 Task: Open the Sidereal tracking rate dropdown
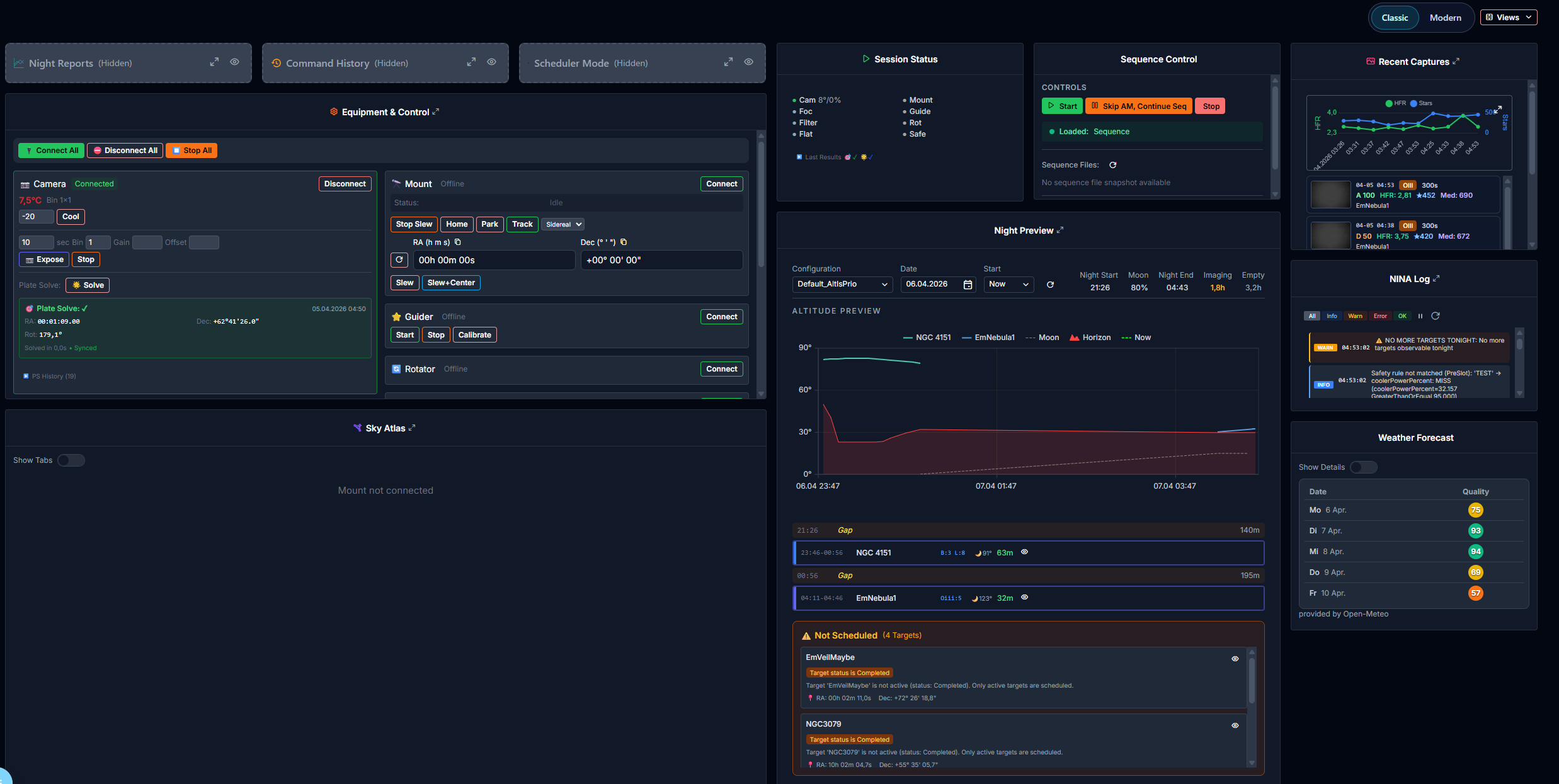point(563,225)
